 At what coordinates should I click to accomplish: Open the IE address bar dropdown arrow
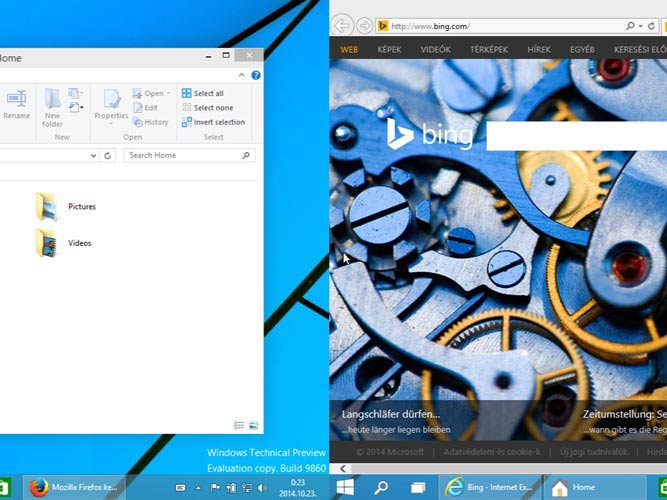640,26
